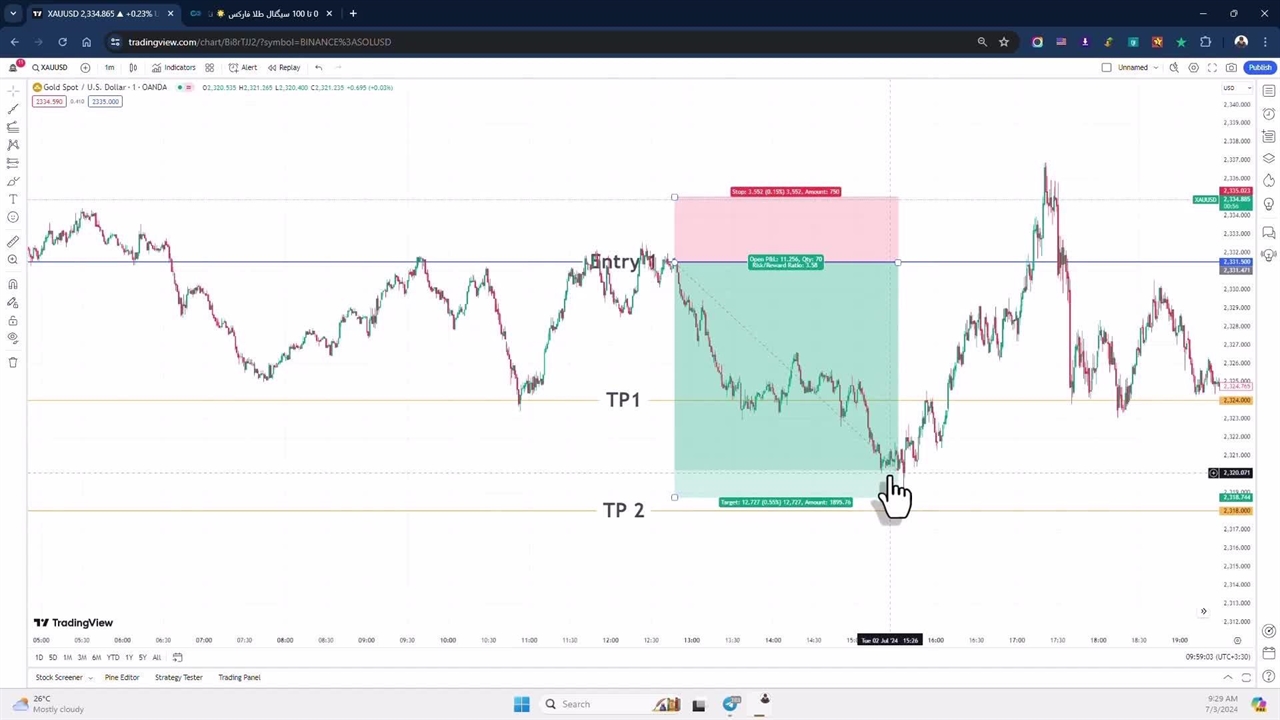
Task: Take a chart snapshot with camera icon
Action: [1231, 67]
